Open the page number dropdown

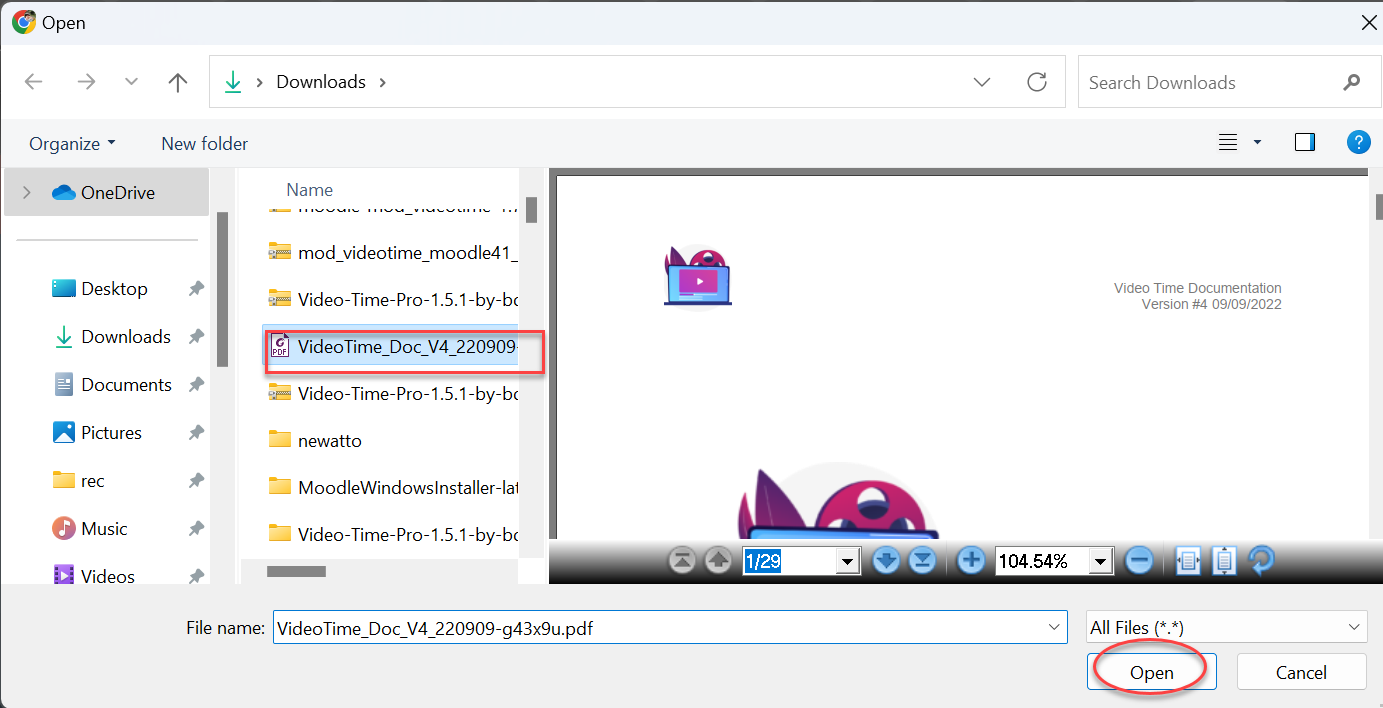[848, 562]
